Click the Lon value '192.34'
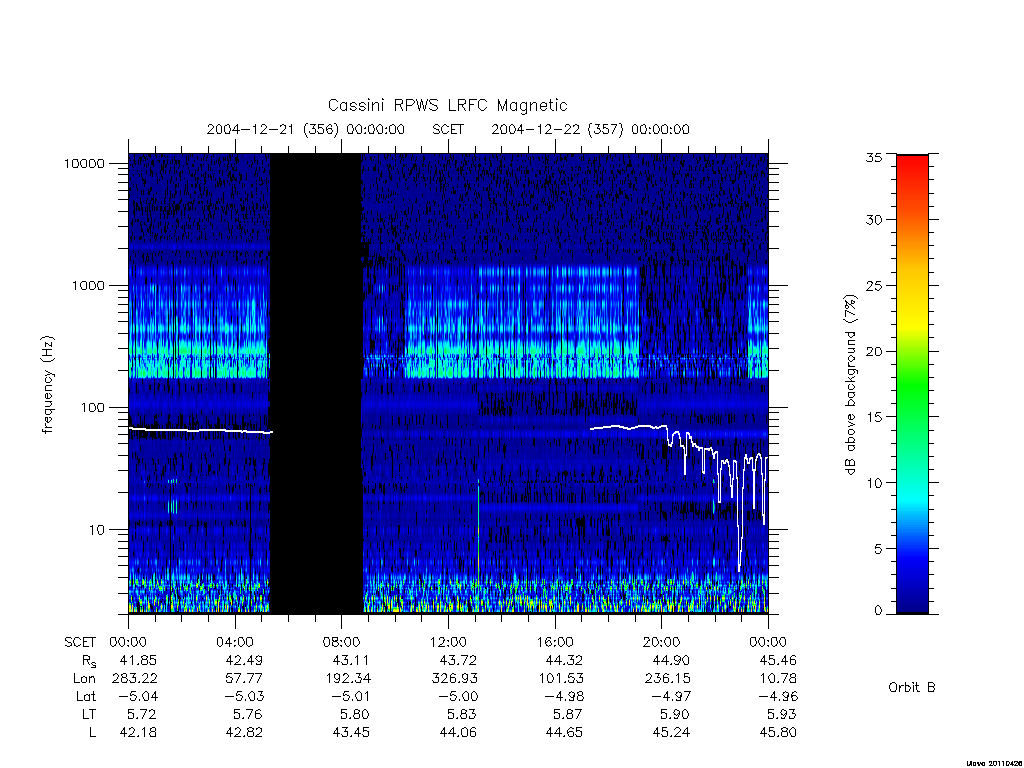1024x768 pixels. (x=347, y=679)
